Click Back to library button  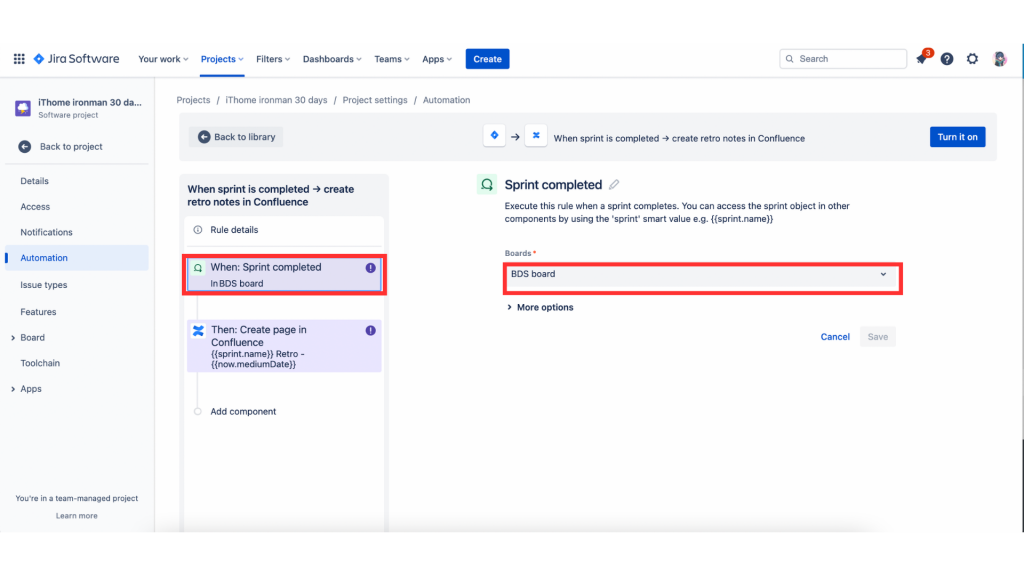click(236, 136)
